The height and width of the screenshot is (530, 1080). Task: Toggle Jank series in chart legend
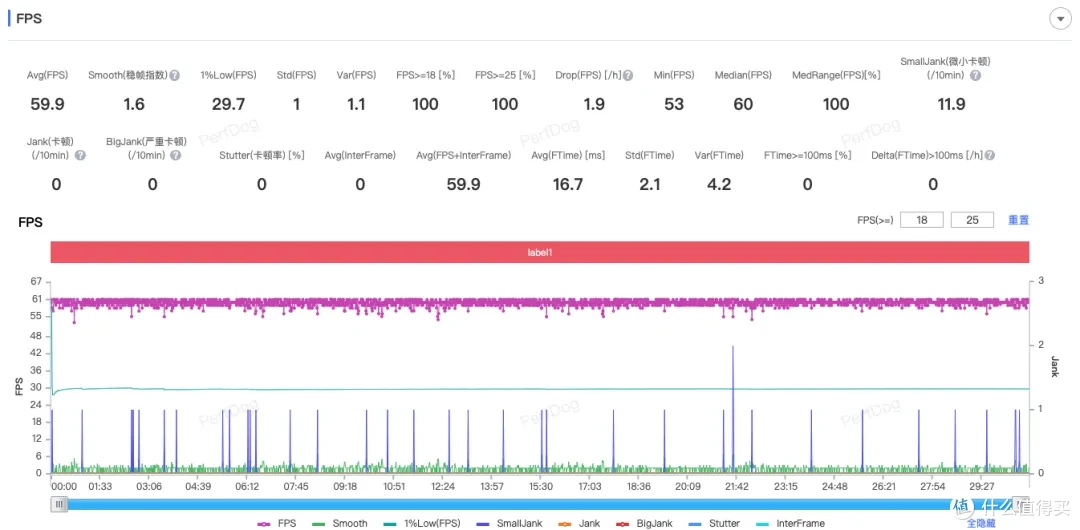(579, 523)
